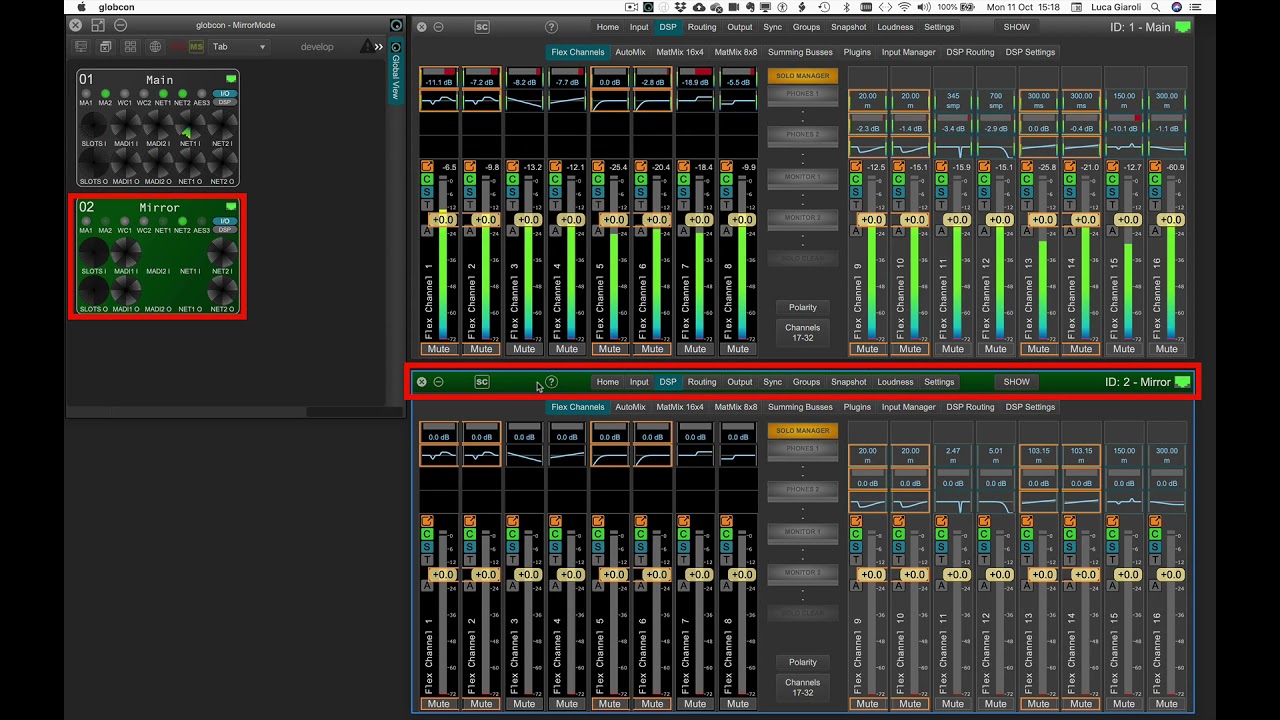1280x720 pixels.
Task: Click Channels 17-32 button in Mirror window
Action: 802,687
